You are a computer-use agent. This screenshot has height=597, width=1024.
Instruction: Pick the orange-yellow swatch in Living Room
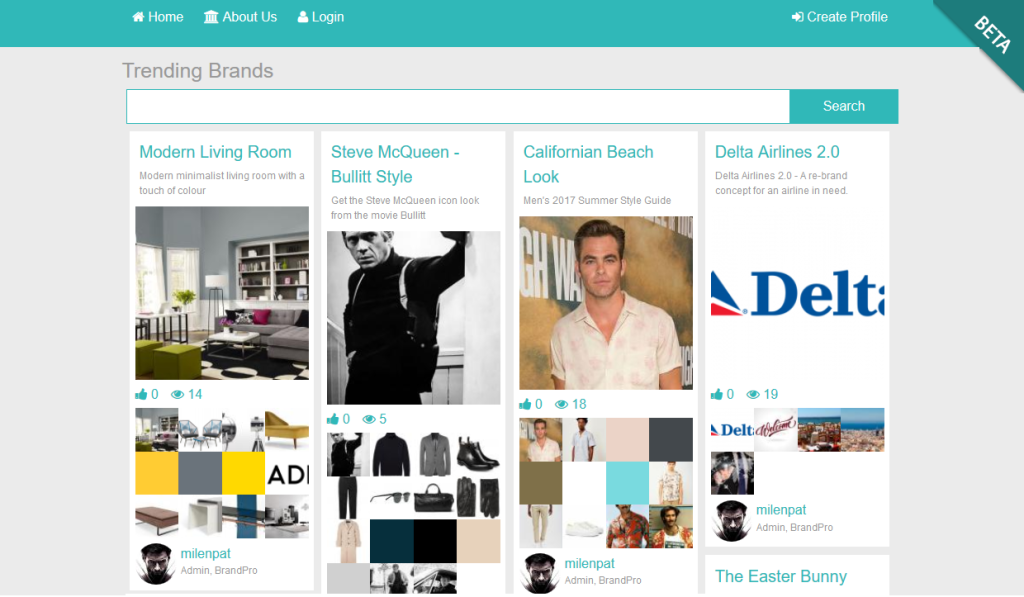[x=157, y=474]
